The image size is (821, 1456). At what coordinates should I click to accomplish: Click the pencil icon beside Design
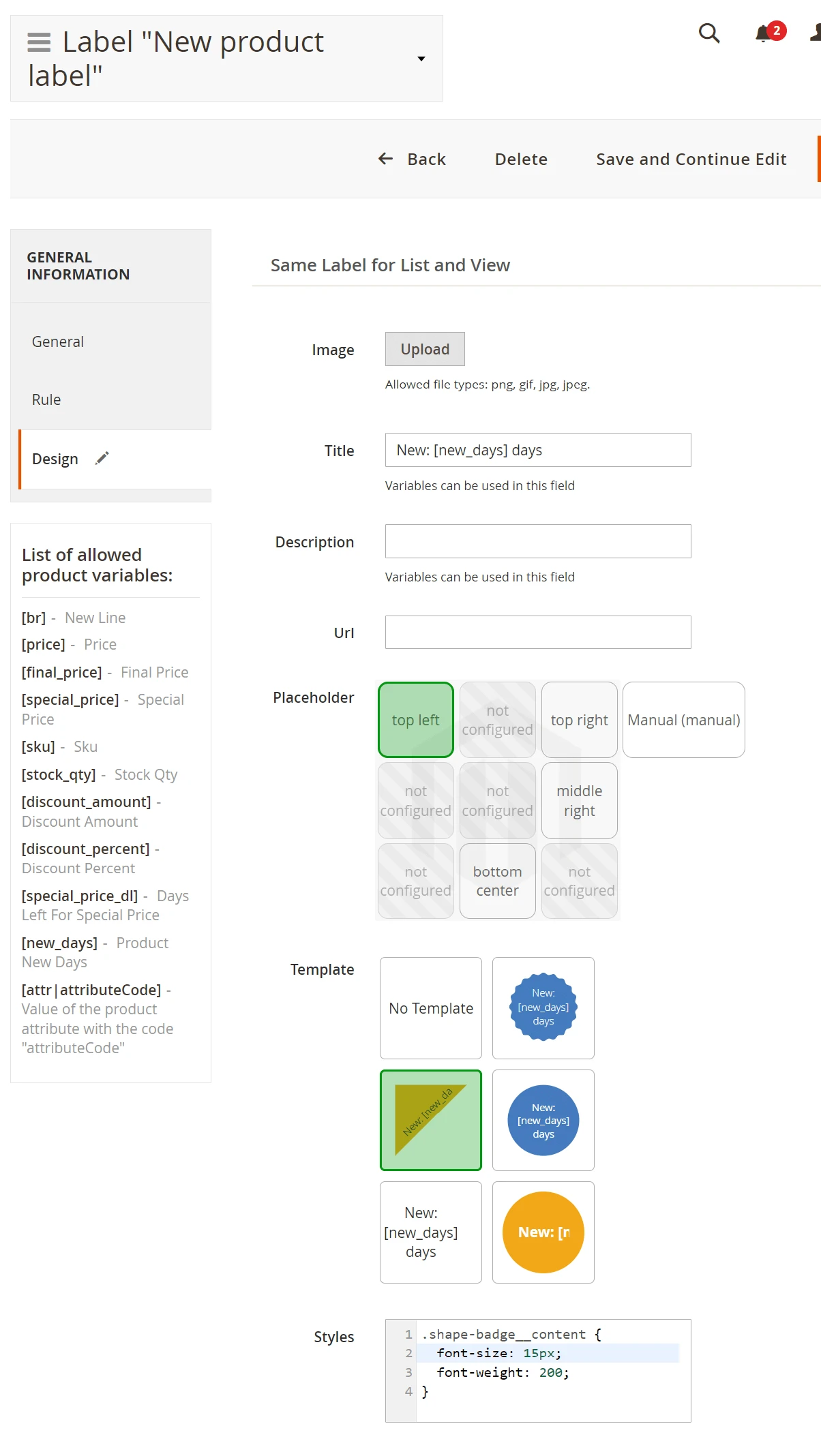[102, 458]
